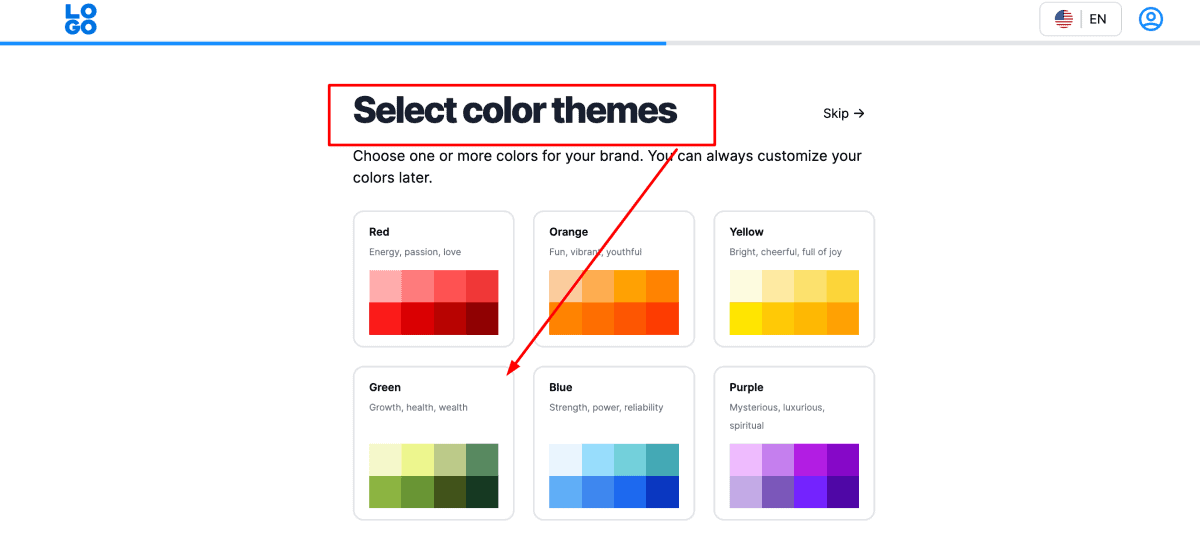Click the lightest blue swatch in Blue palette
Screen dimensions: 1200x533
pos(565,460)
